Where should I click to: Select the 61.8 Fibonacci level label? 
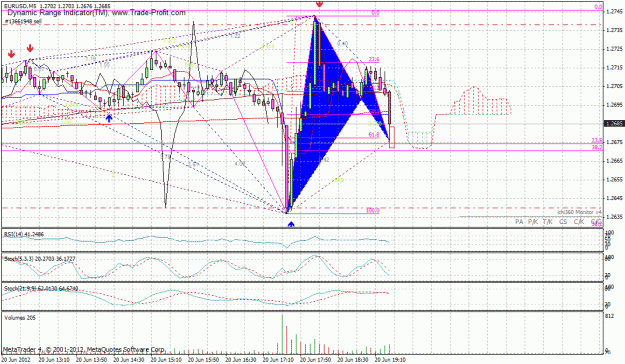(x=374, y=135)
